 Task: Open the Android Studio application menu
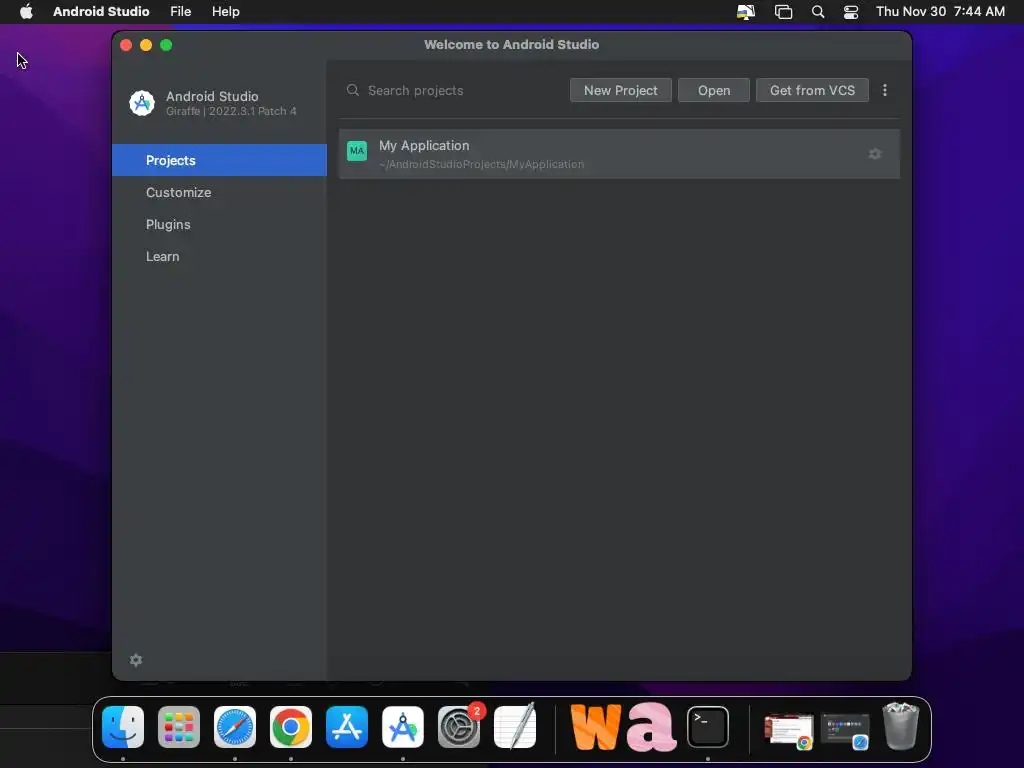click(101, 11)
